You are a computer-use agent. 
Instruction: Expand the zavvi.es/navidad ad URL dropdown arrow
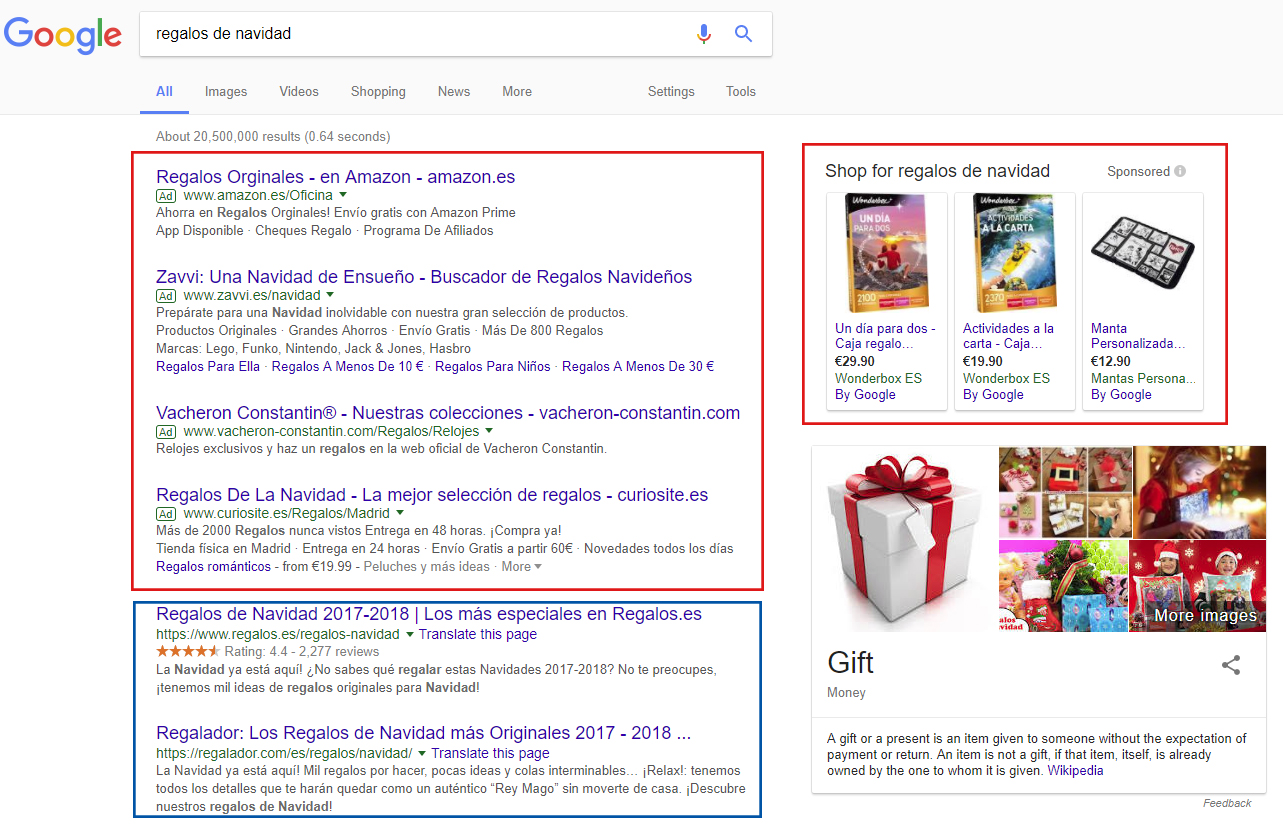point(331,294)
